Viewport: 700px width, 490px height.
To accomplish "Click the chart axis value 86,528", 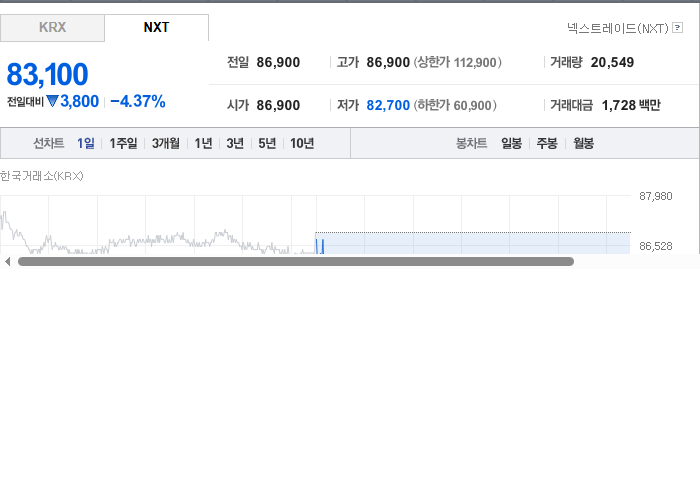I will point(656,246).
